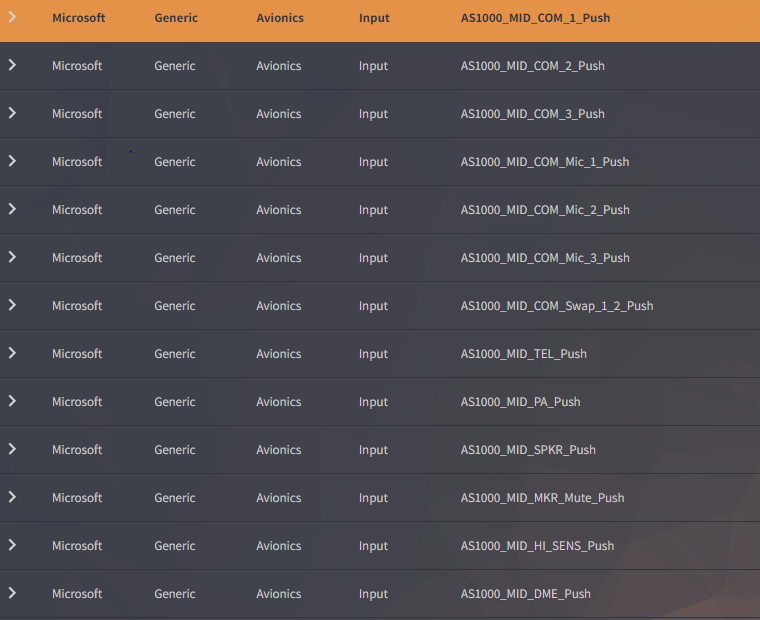760x620 pixels.
Task: Click Avionics in the COM_Swap_1_2_Push row
Action: 279,306
